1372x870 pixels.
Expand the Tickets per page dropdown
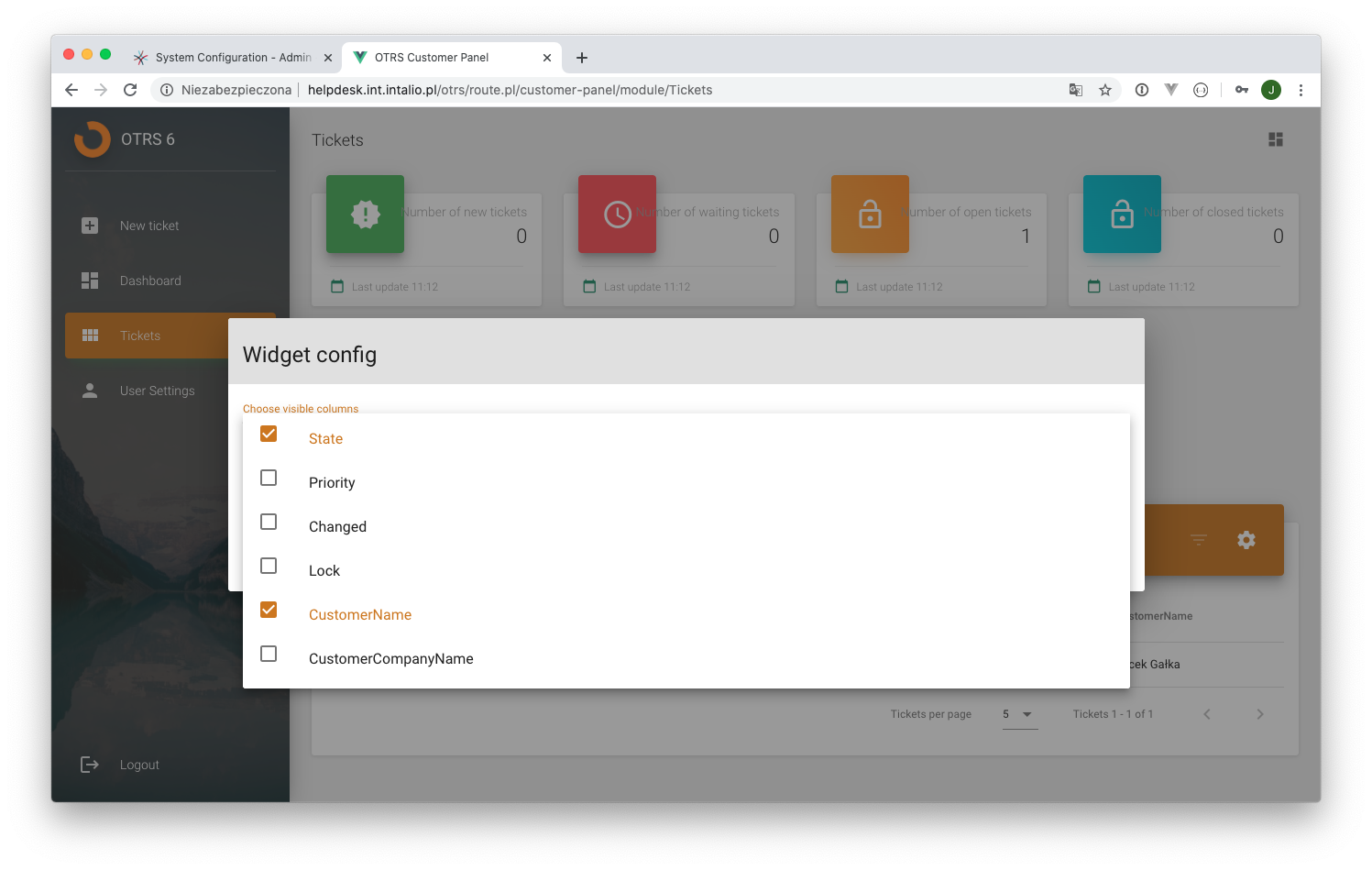(1020, 714)
